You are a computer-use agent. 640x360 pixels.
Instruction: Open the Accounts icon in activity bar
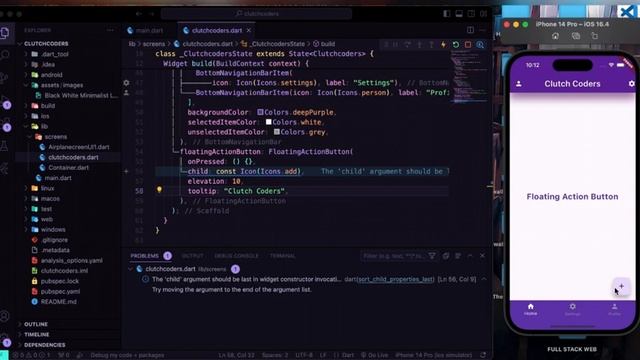[5, 316]
